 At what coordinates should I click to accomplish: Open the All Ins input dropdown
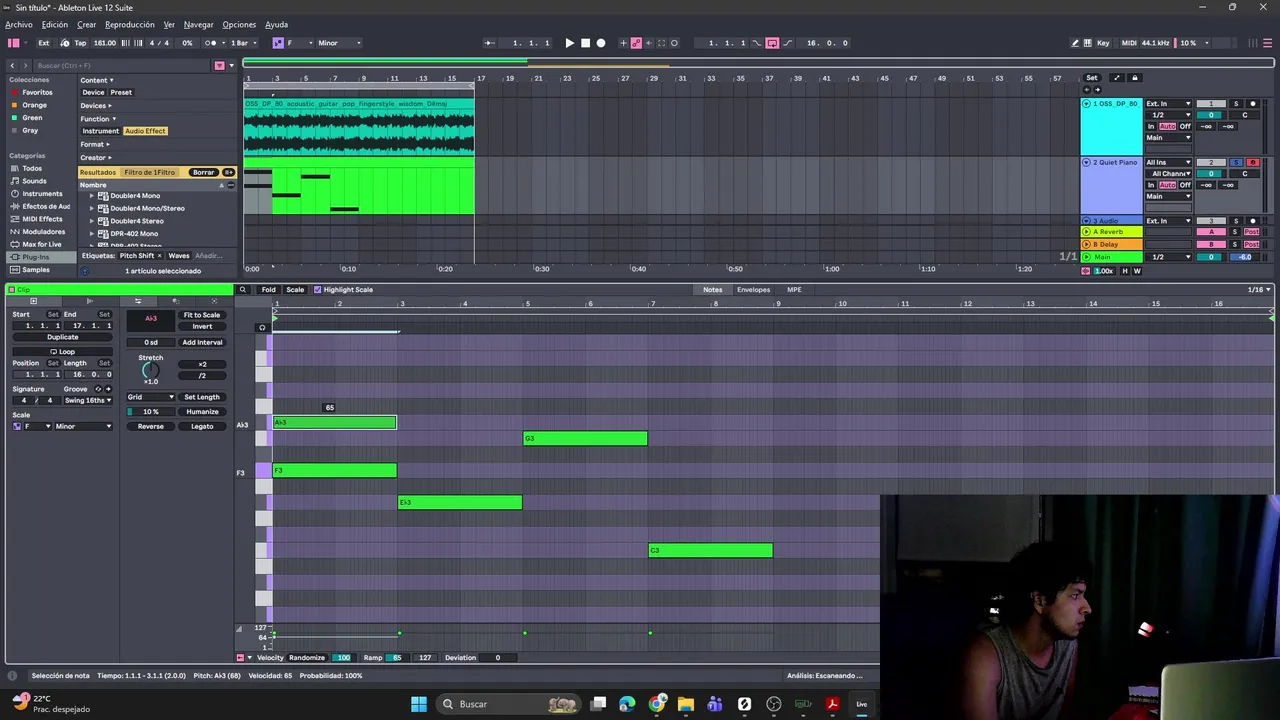[1168, 162]
